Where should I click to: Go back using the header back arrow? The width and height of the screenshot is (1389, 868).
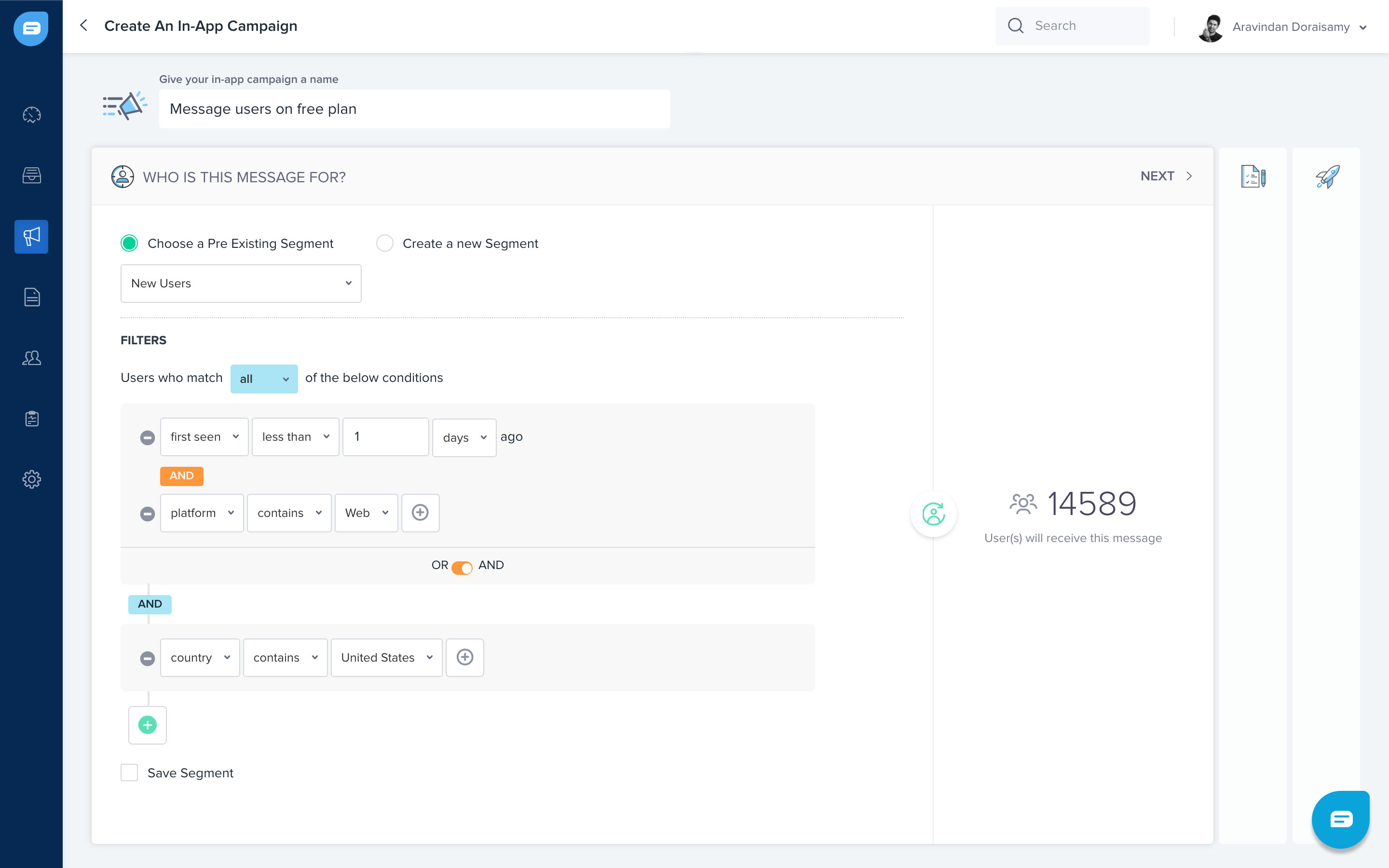(x=84, y=25)
